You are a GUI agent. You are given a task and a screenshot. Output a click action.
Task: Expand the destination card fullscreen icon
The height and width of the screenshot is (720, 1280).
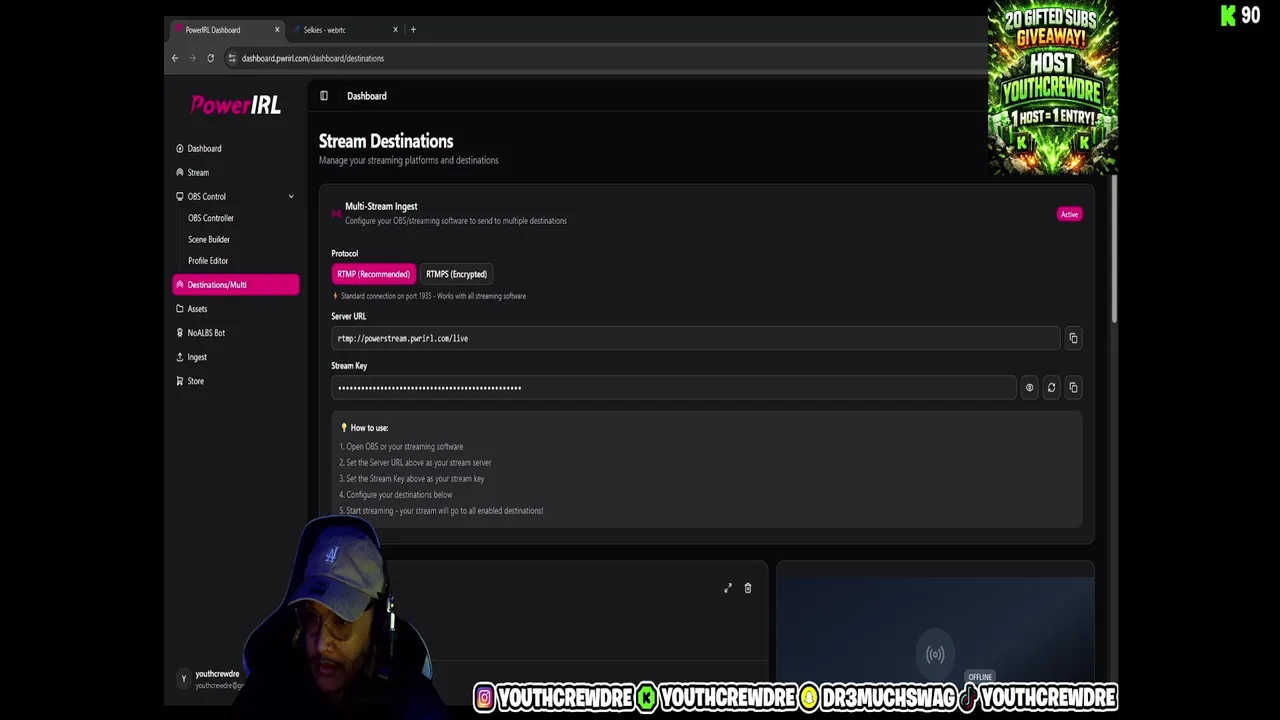pyautogui.click(x=728, y=588)
